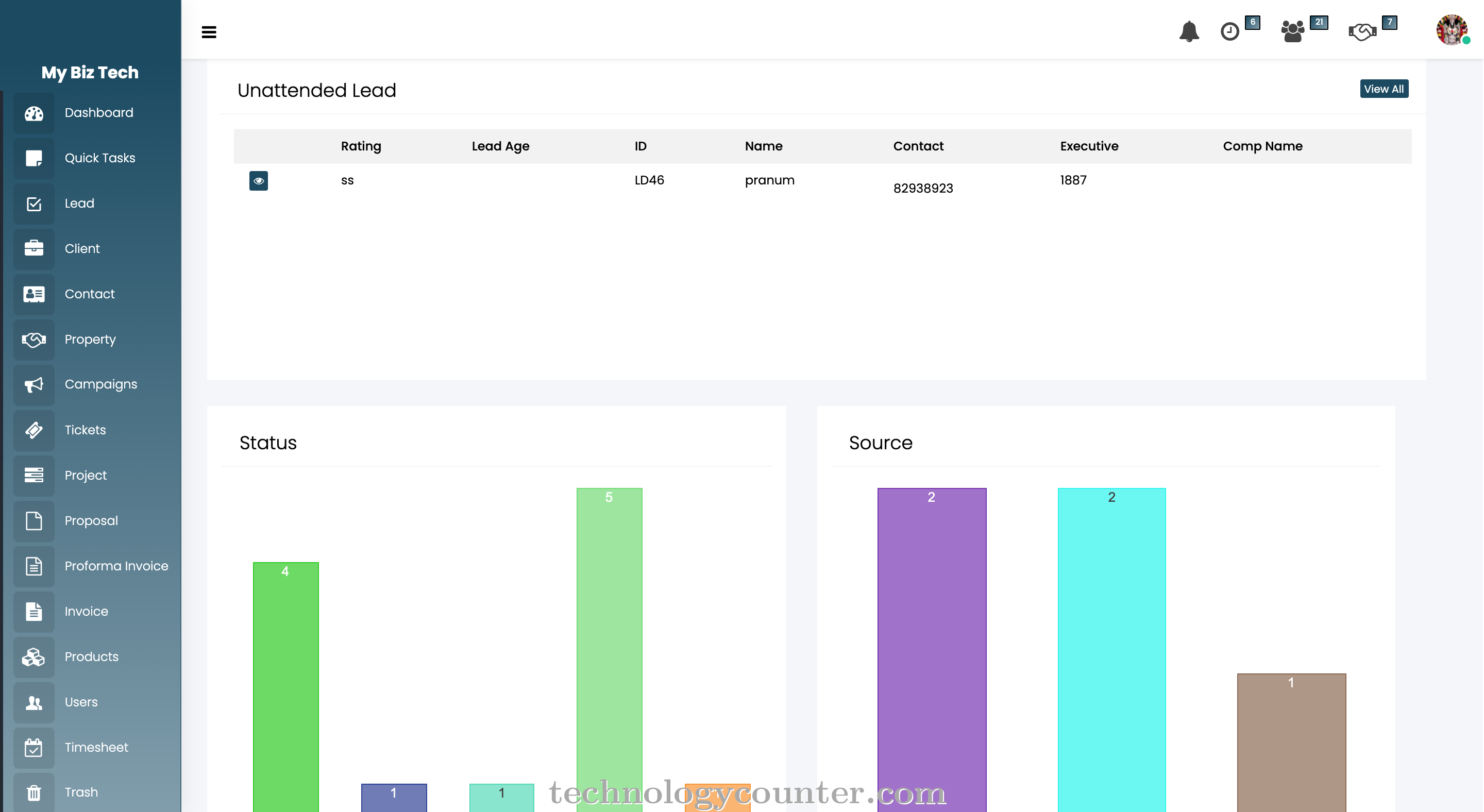Click the Name column header
Screen dimensions: 1484x812
coord(763,146)
